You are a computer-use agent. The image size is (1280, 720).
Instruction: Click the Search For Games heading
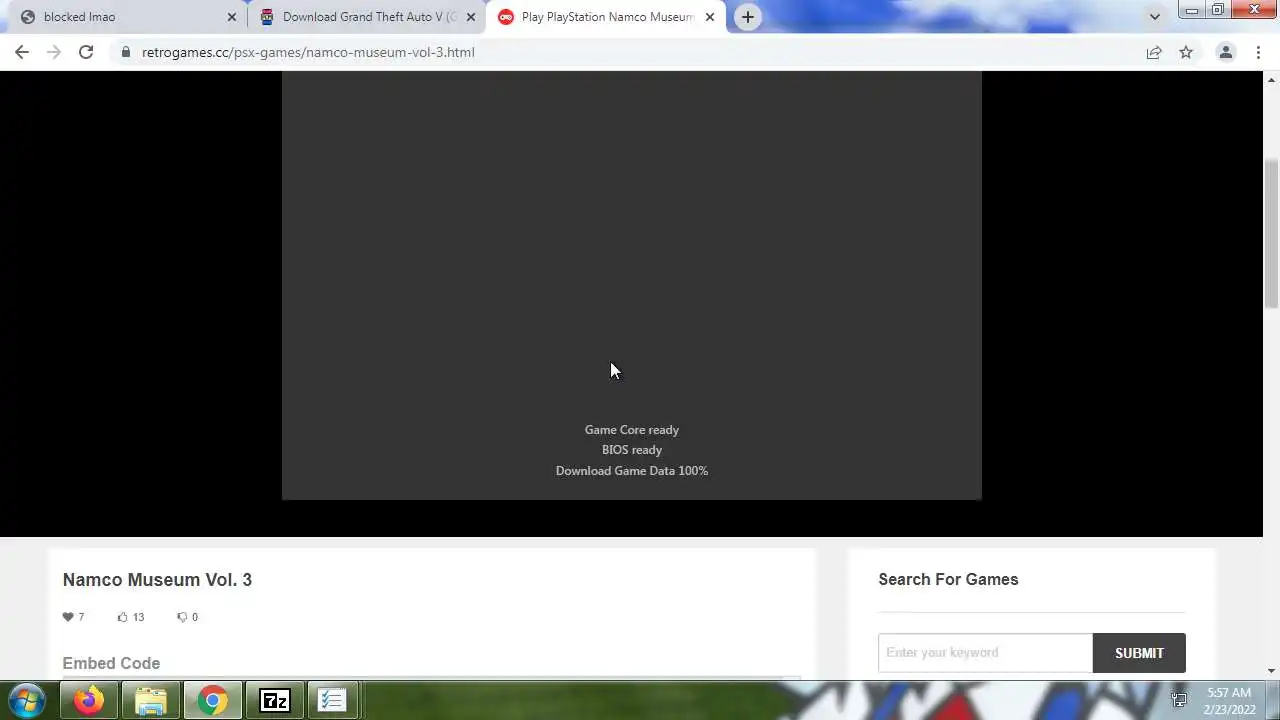click(x=948, y=579)
